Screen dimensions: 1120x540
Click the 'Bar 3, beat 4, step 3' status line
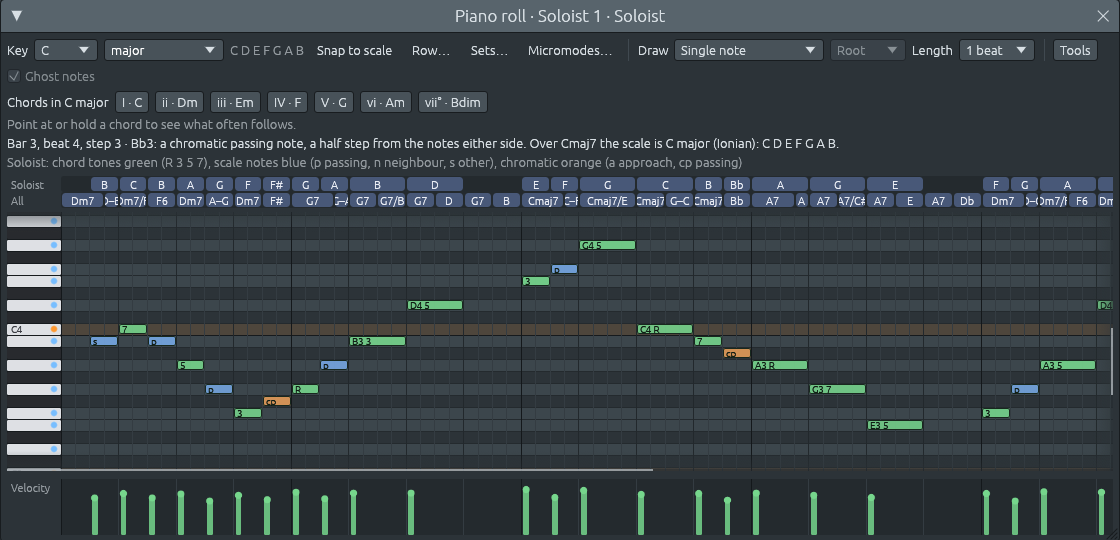point(423,143)
